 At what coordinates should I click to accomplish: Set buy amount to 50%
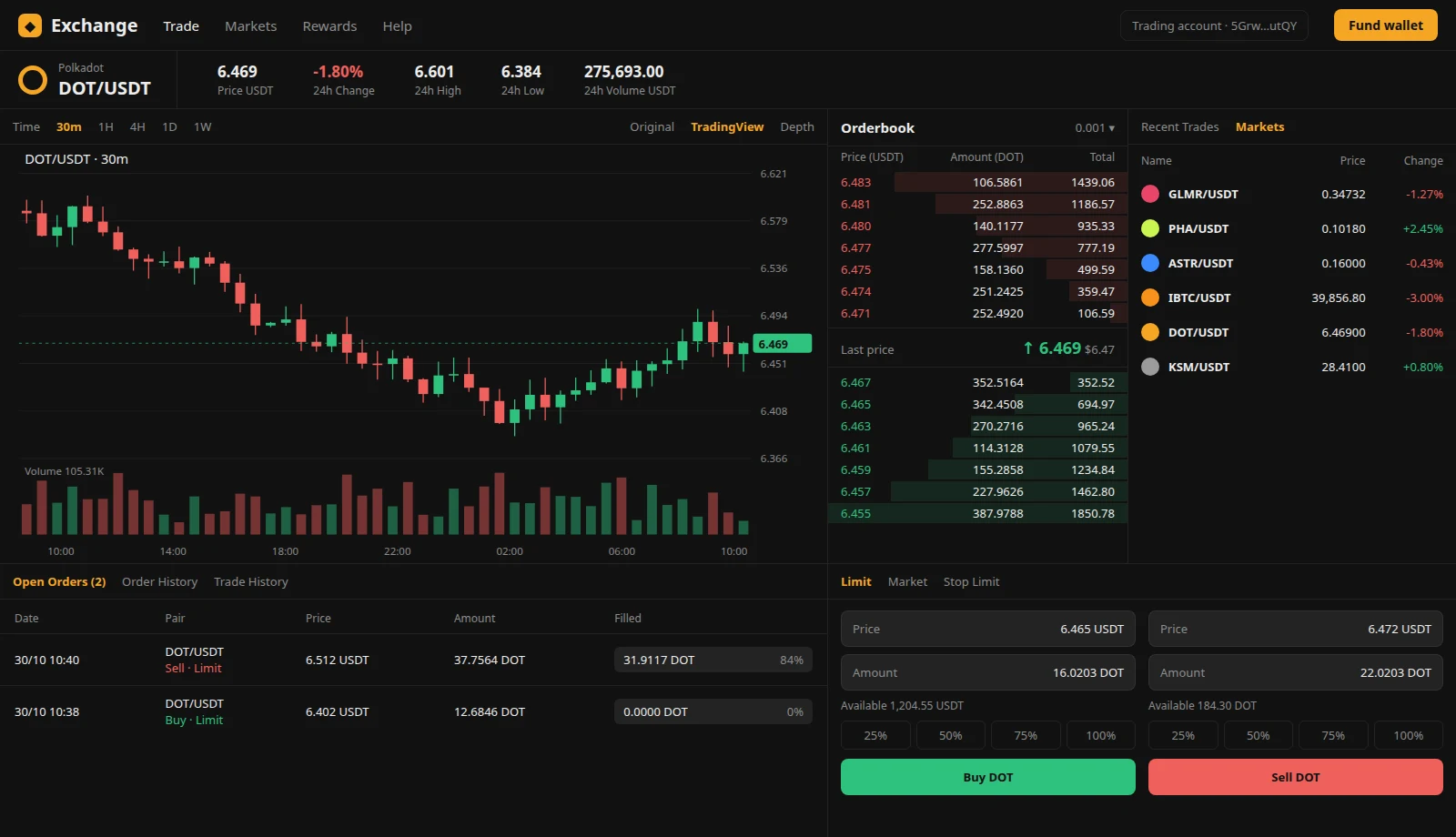pyautogui.click(x=950, y=735)
